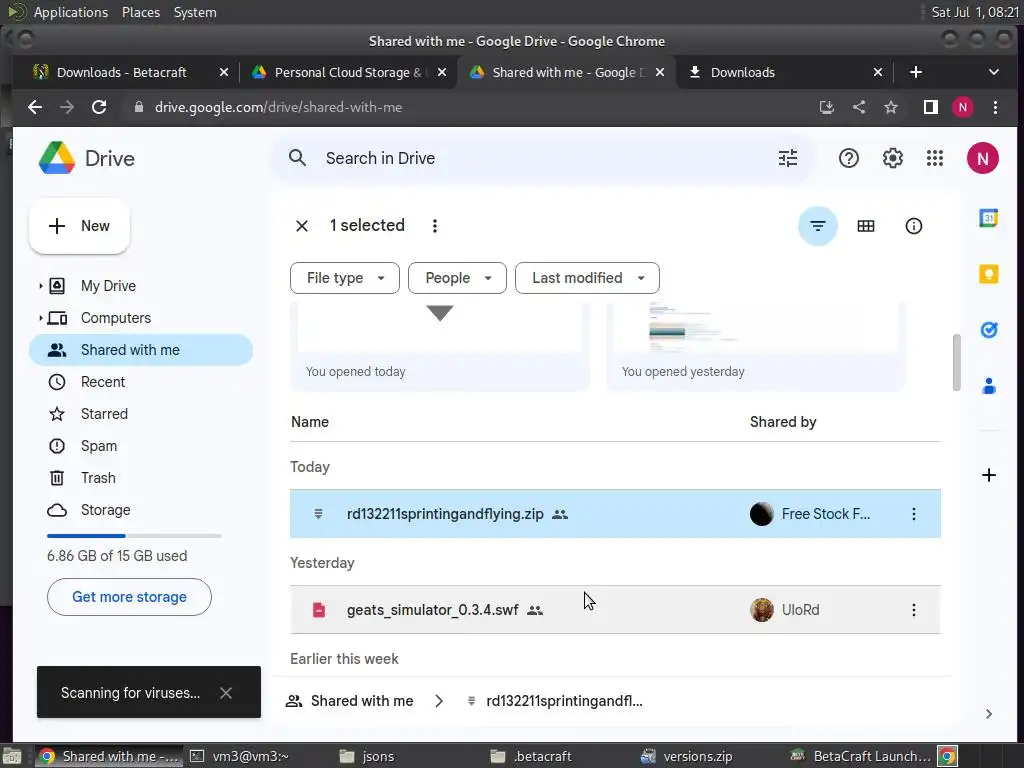Open Chrome's three-dot menu
1024x768 pixels.
[995, 107]
